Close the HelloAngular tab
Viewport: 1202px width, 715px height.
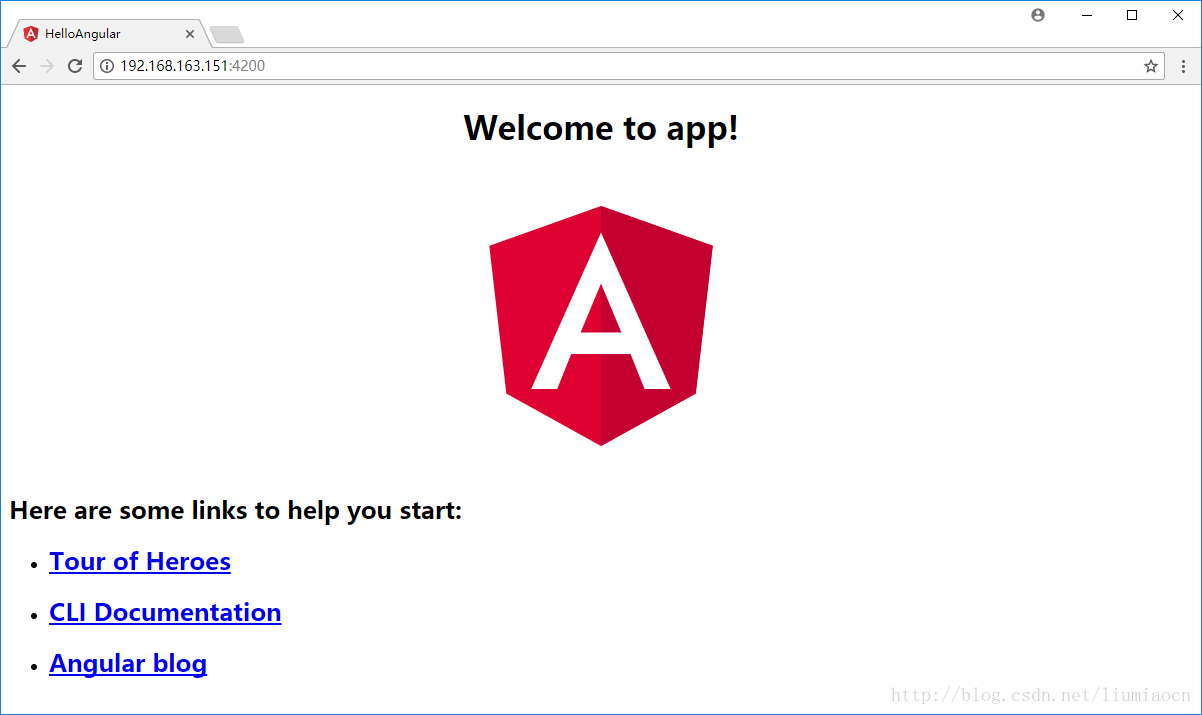pos(190,34)
